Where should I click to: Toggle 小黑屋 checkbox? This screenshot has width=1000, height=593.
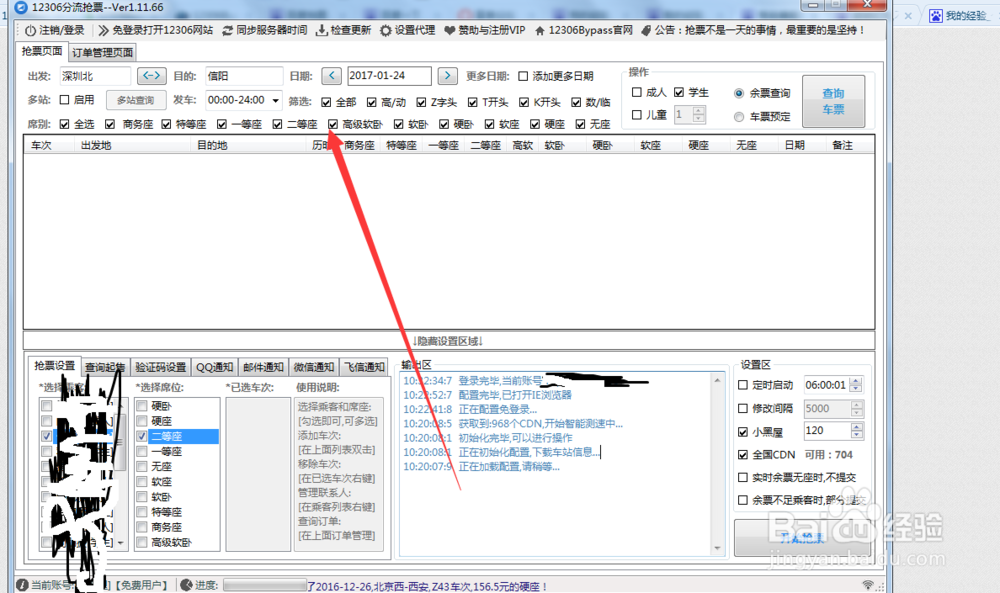click(x=743, y=432)
